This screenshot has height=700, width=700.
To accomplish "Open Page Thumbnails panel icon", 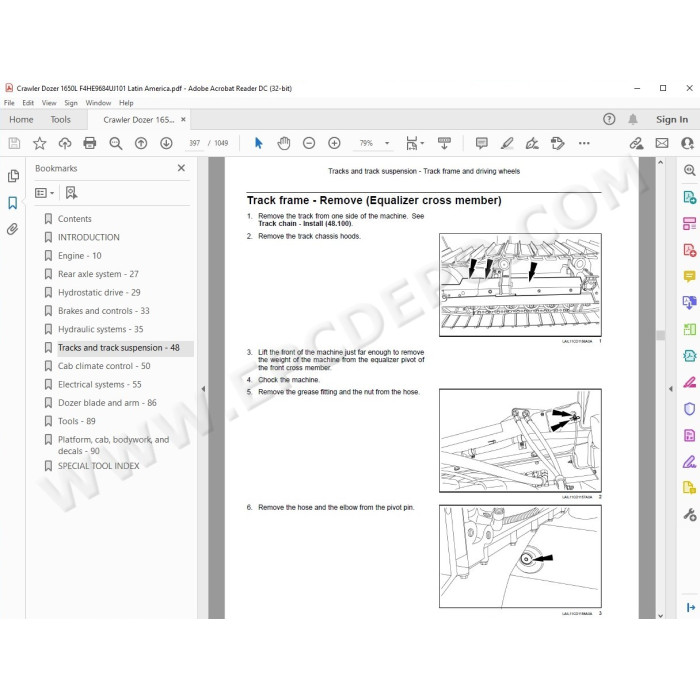I will 13,176.
